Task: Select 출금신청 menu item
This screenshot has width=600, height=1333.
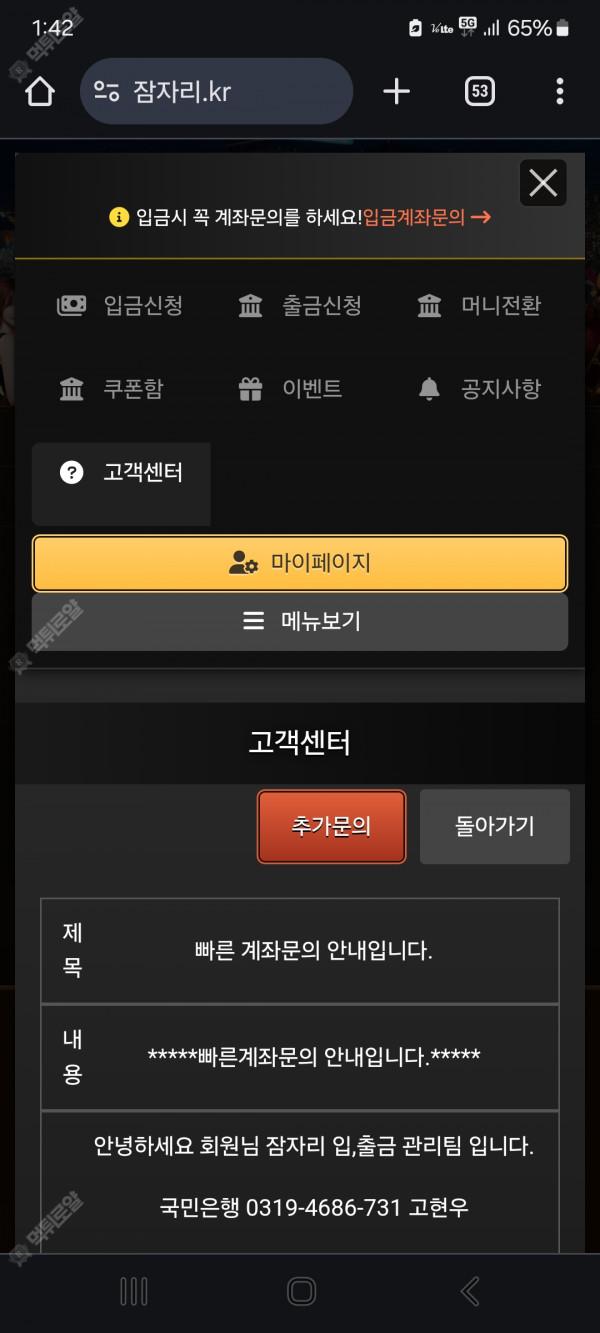Action: [x=300, y=306]
